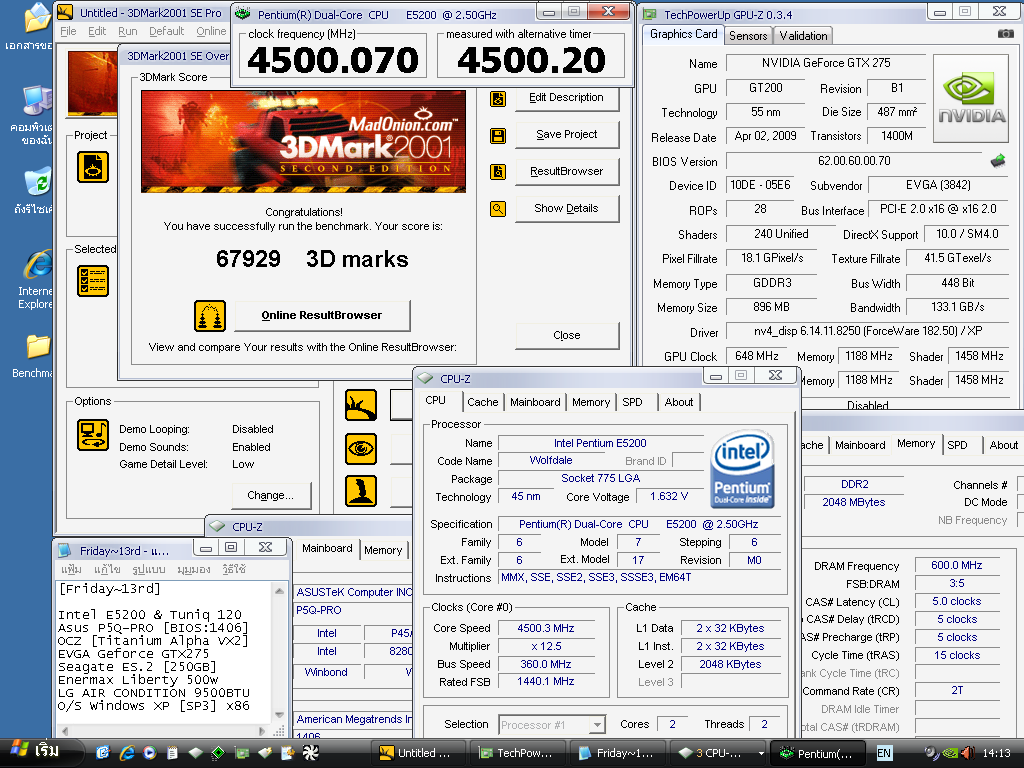Click the Online ResultBrowser button
Image resolution: width=1024 pixels, height=768 pixels.
click(322, 315)
